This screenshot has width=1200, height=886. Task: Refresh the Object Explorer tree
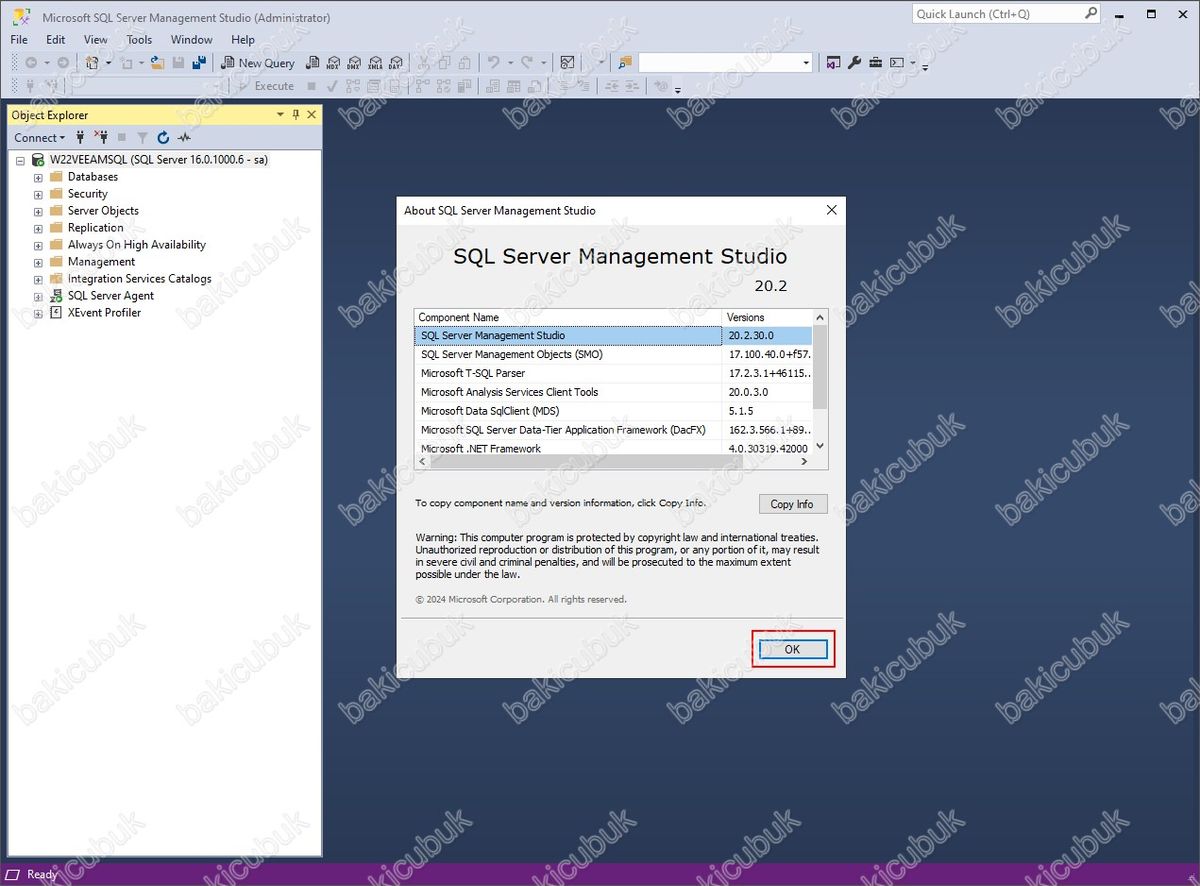pyautogui.click(x=163, y=138)
